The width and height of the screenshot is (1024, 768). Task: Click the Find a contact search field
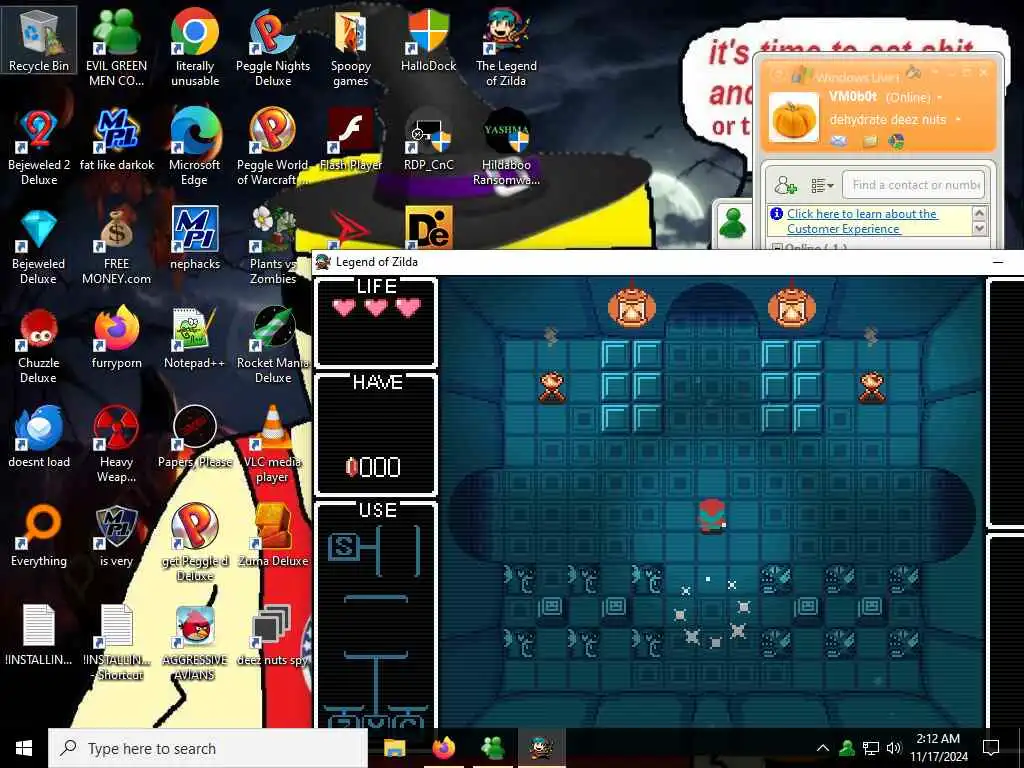913,185
